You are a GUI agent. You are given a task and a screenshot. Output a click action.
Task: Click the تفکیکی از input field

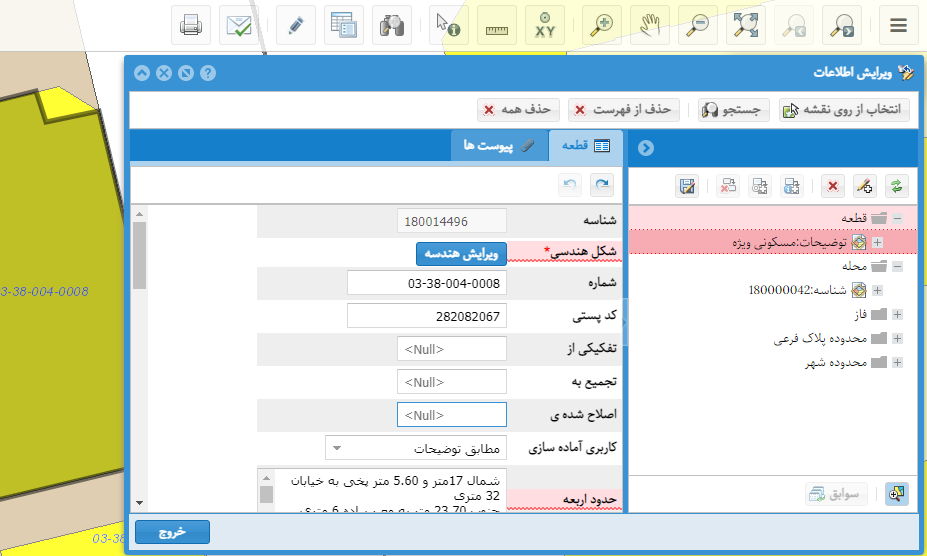point(452,349)
